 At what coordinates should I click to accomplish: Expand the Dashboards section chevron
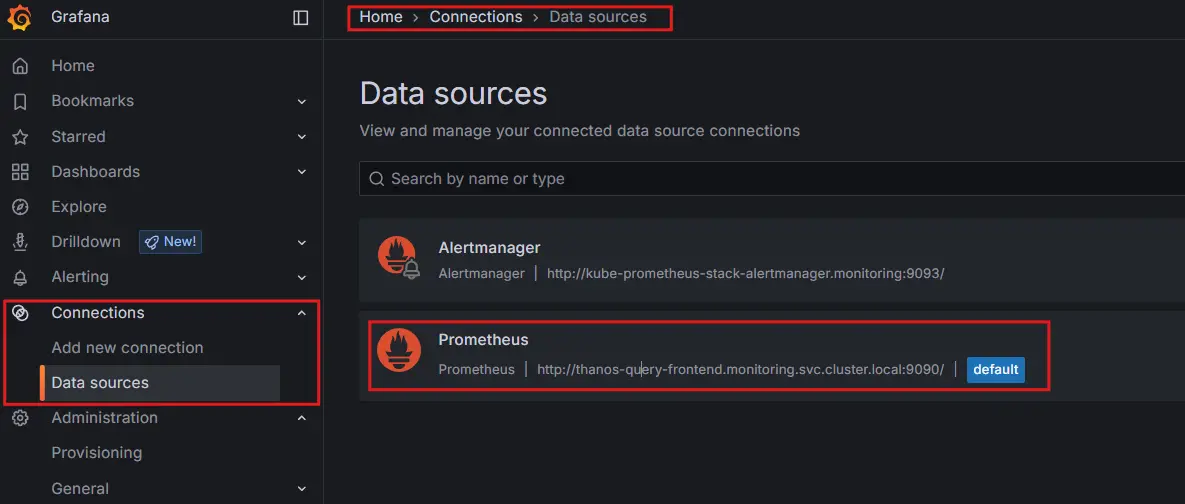[302, 172]
